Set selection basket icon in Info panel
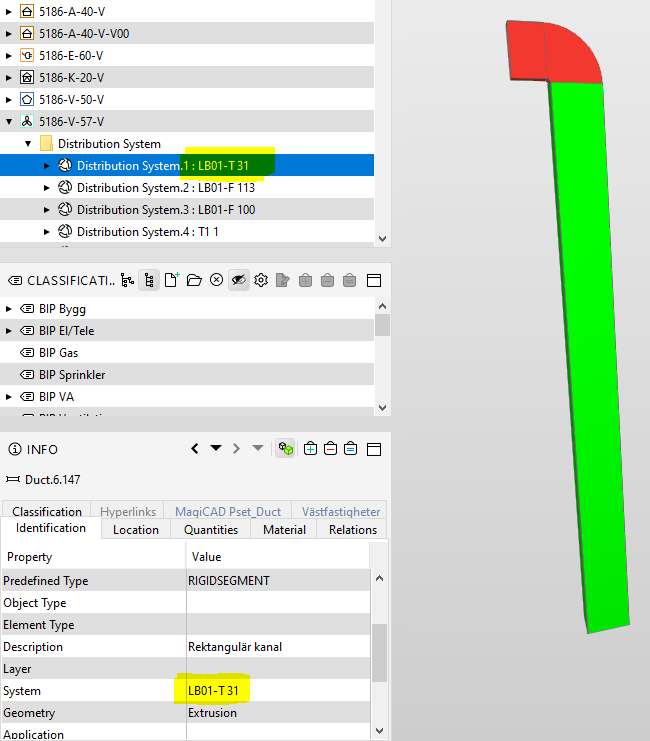The height and width of the screenshot is (741, 650). tap(350, 448)
